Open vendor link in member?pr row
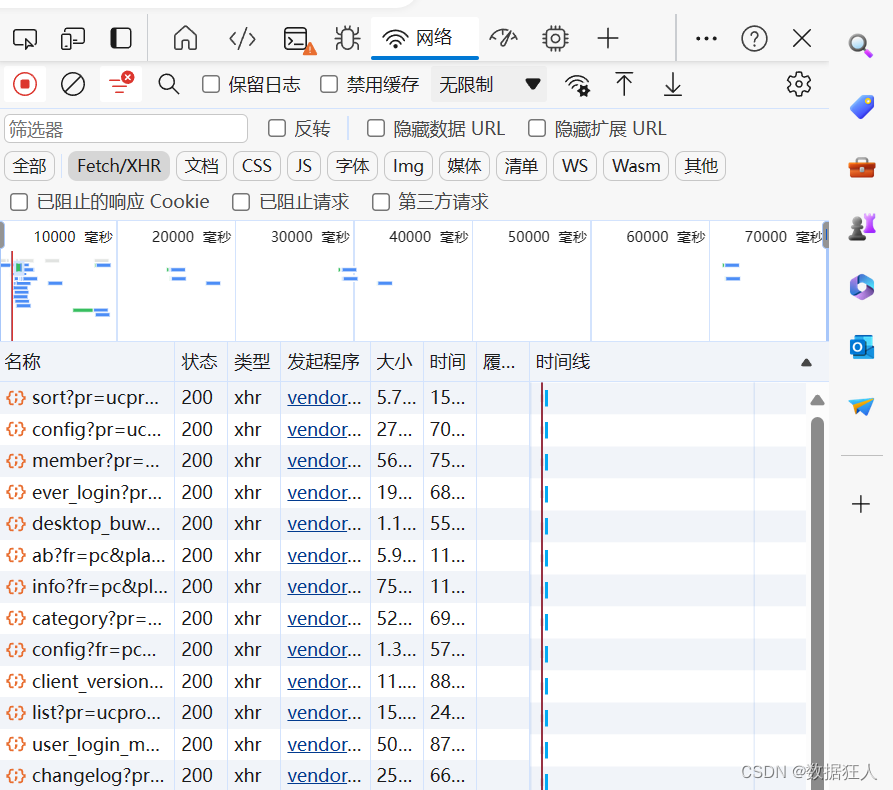Screen dimensions: 893x790 (324, 460)
